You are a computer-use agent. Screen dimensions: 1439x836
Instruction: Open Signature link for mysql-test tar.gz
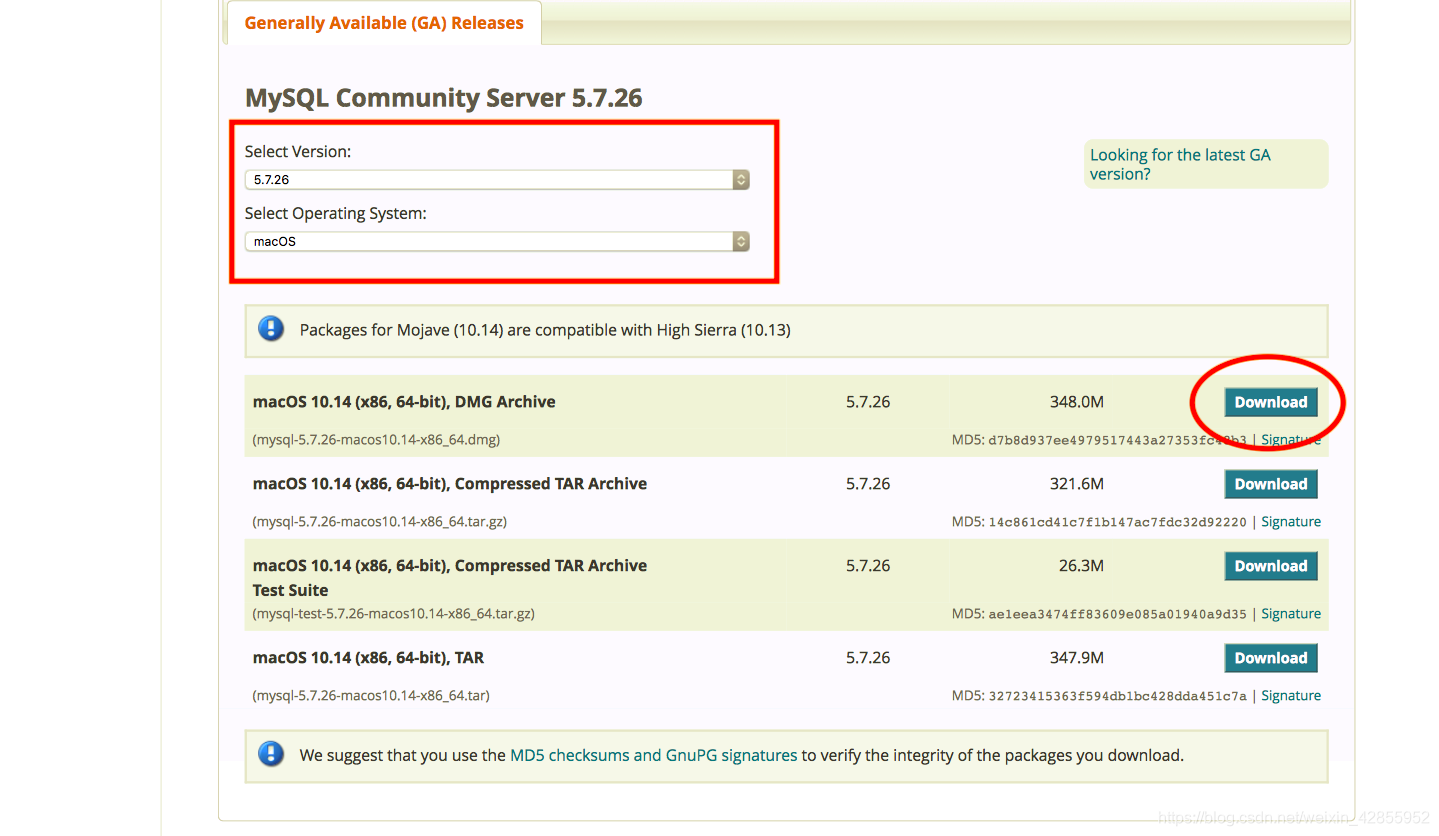(1291, 614)
